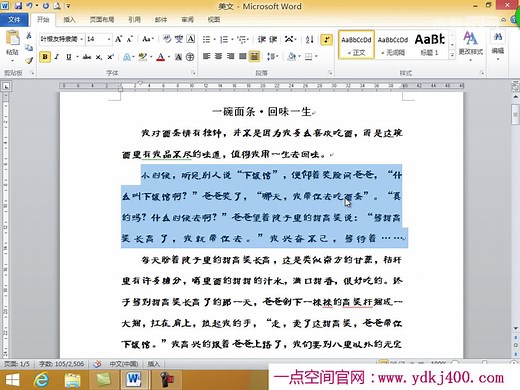The image size is (520, 390).
Task: Apply text highlight color marker
Action: click(x=142, y=57)
